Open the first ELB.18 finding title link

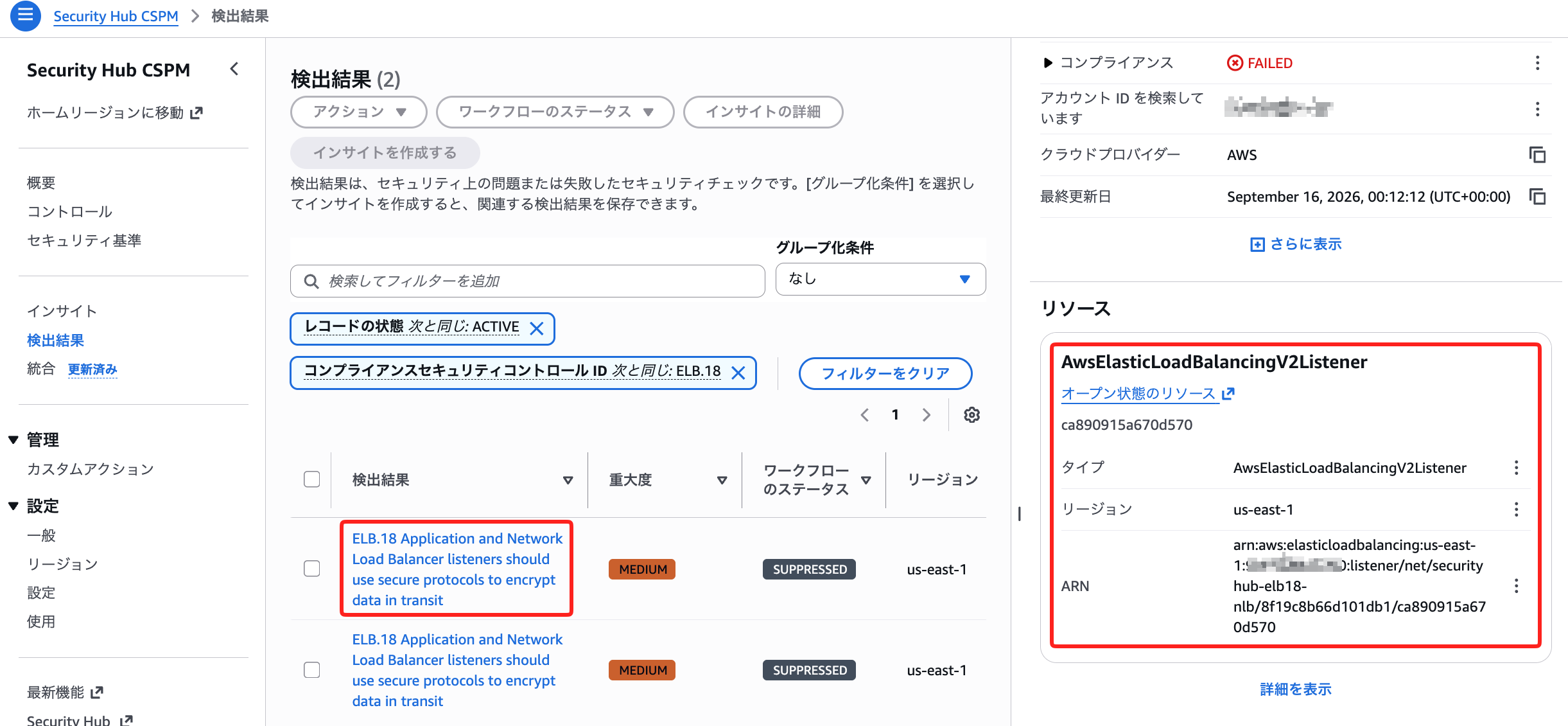pyautogui.click(x=457, y=569)
